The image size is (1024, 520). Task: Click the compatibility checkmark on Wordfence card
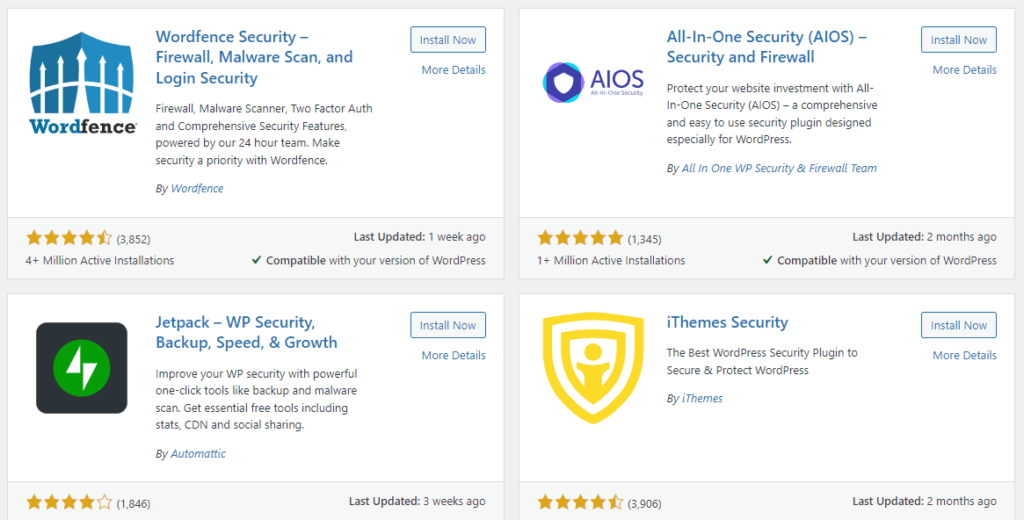pyautogui.click(x=257, y=261)
